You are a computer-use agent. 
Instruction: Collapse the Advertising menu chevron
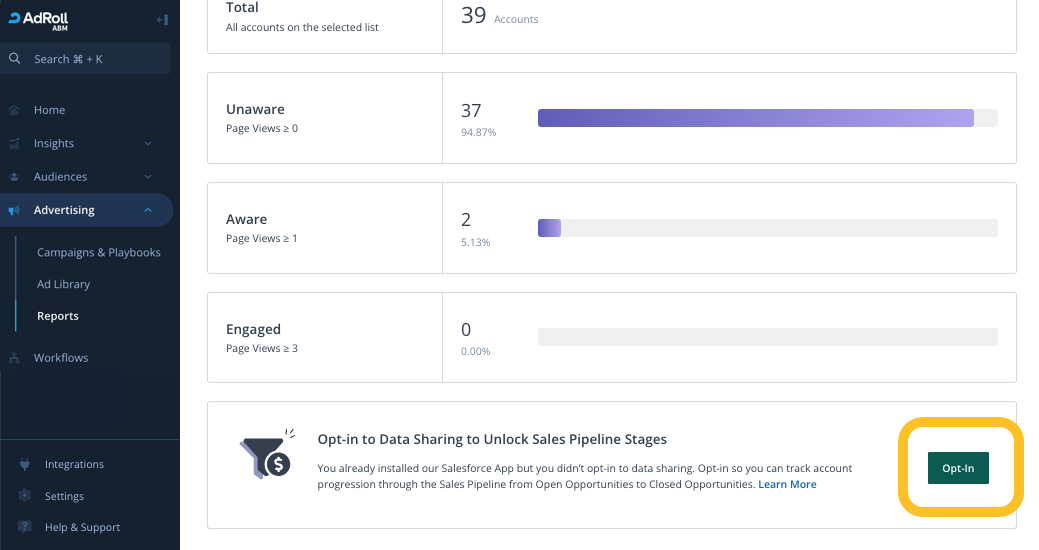(148, 210)
